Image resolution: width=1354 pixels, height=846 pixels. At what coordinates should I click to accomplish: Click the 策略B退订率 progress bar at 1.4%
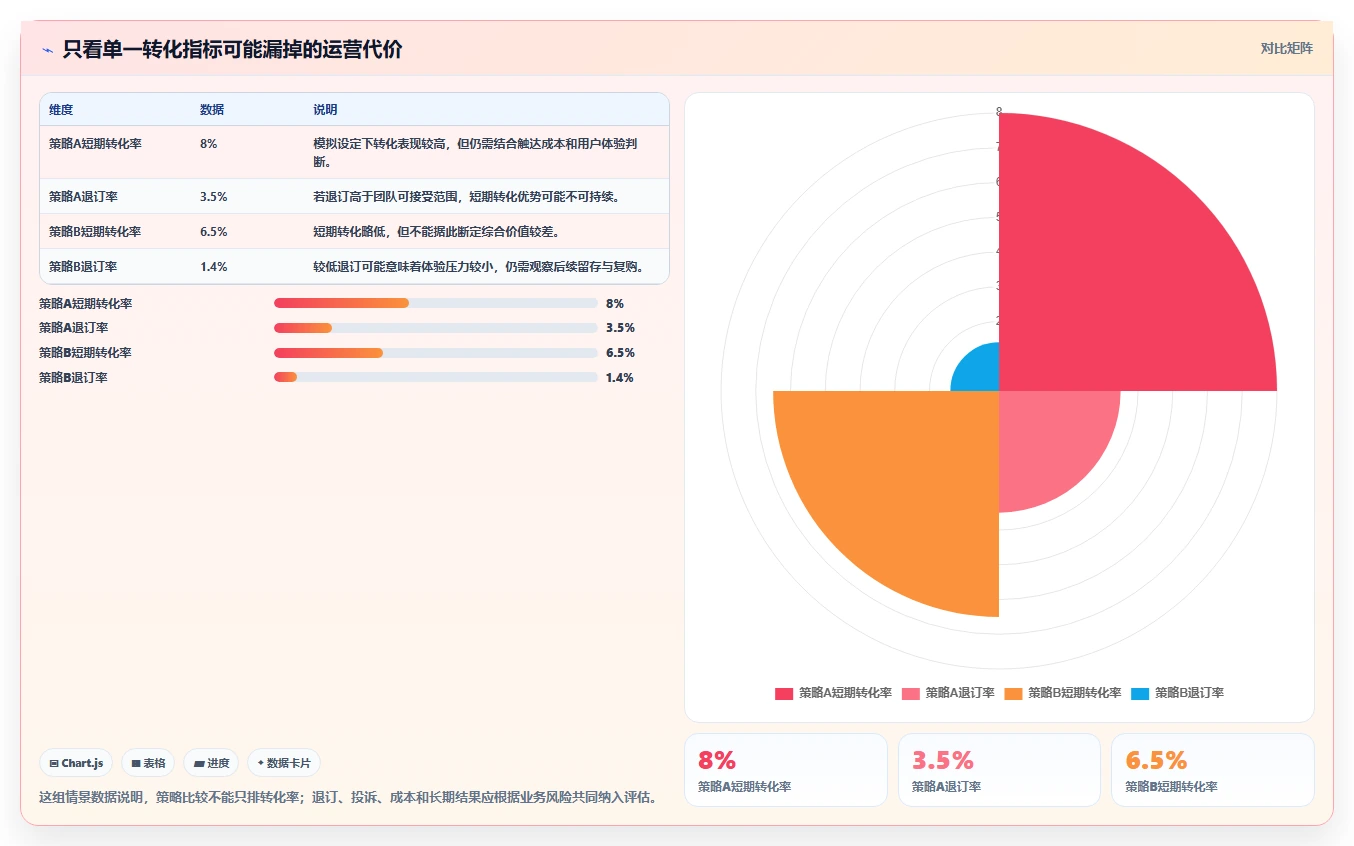(436, 377)
